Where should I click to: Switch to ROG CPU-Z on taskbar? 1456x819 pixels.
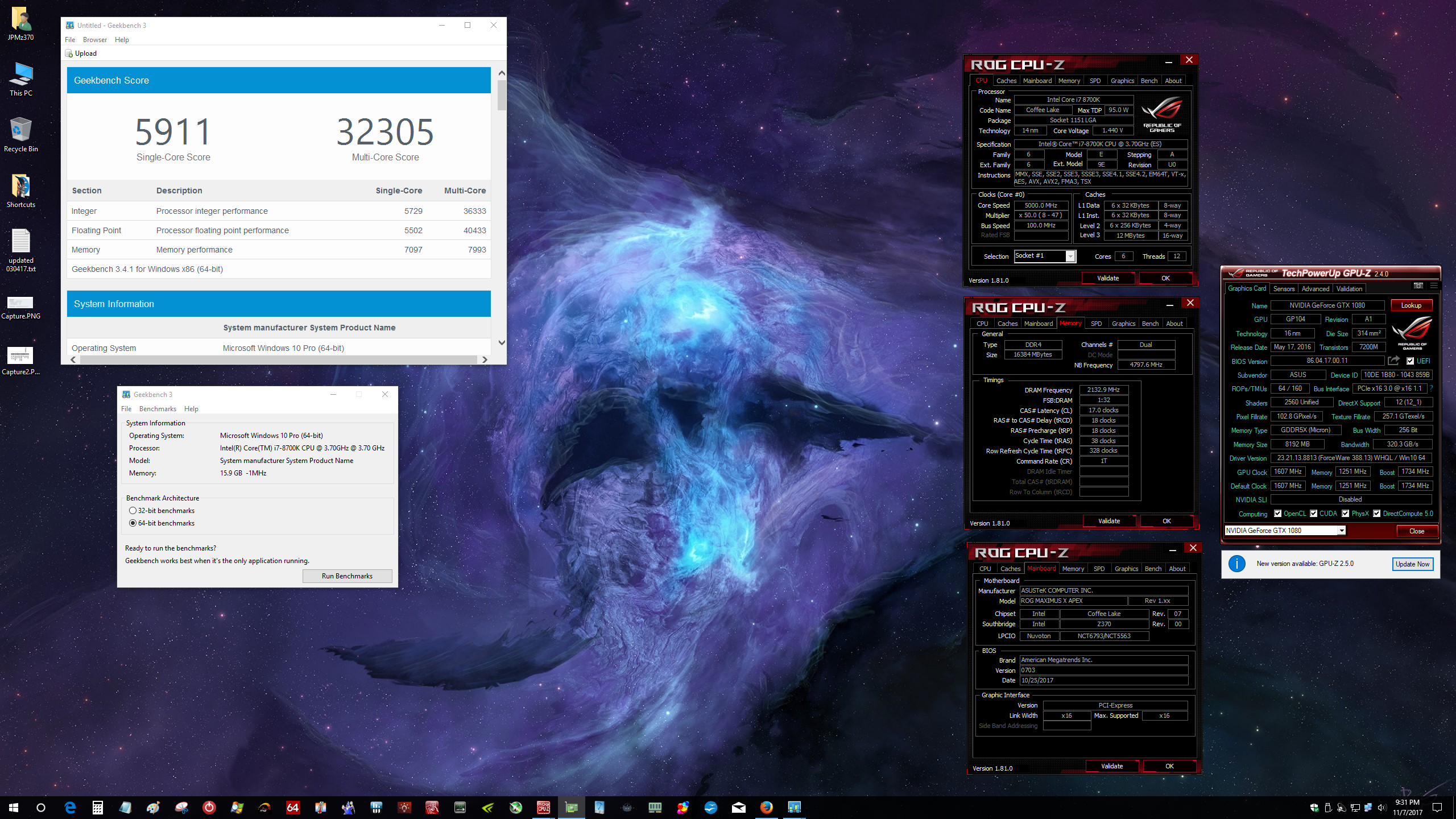tap(544, 808)
